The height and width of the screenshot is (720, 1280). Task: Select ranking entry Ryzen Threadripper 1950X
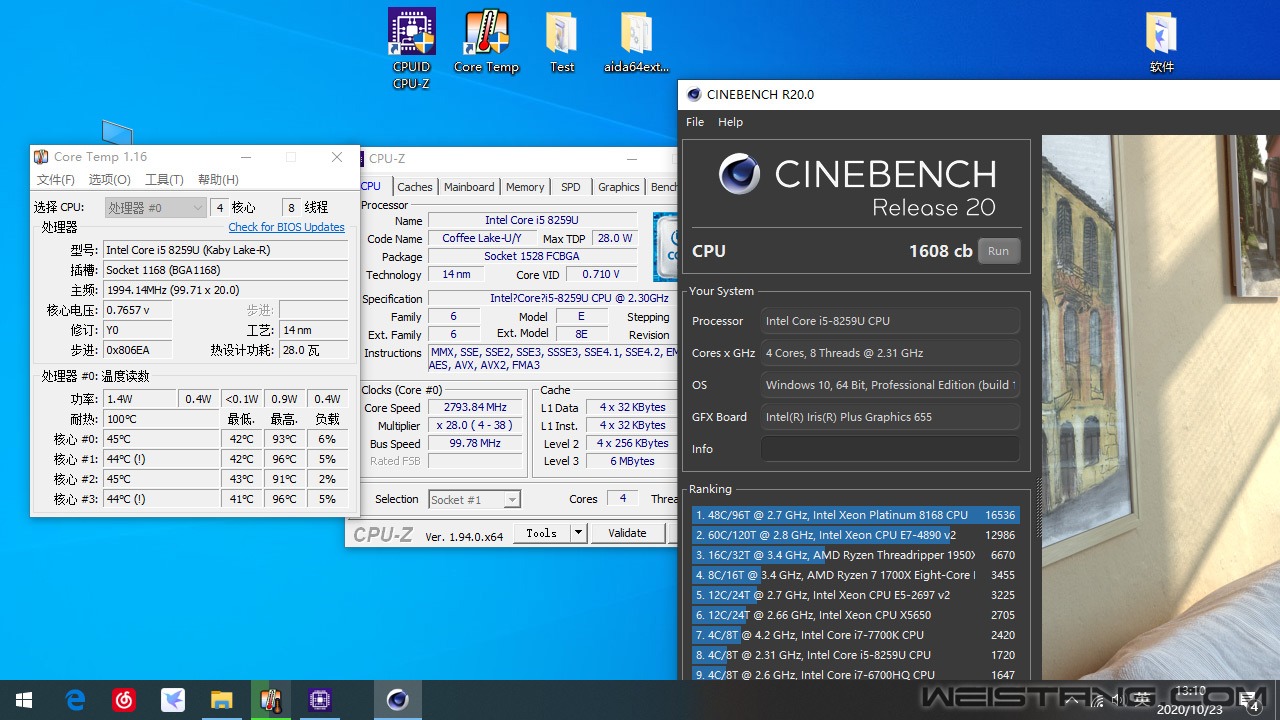(855, 555)
